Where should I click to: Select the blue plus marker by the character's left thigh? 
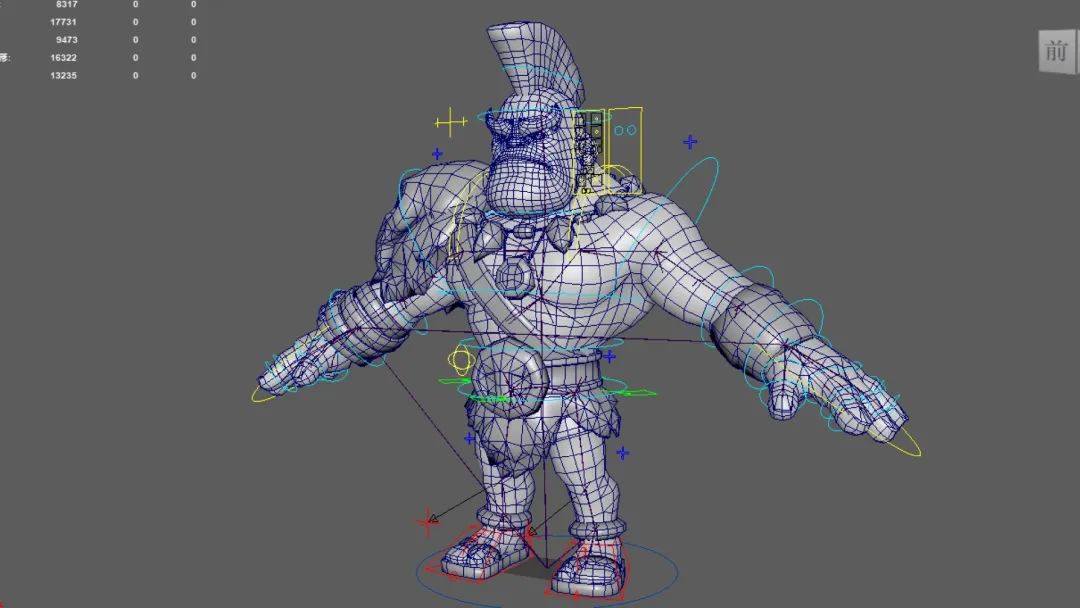point(623,452)
